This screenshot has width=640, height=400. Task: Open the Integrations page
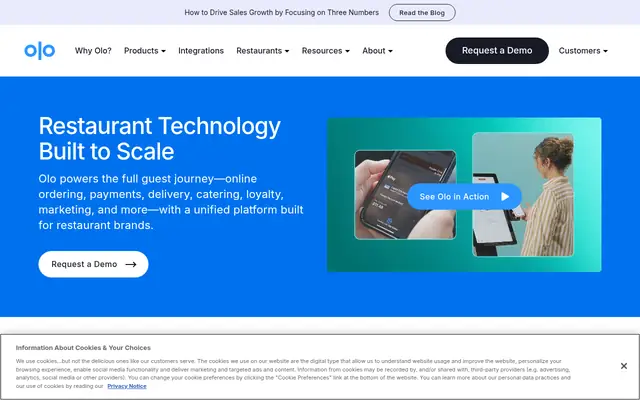click(201, 51)
